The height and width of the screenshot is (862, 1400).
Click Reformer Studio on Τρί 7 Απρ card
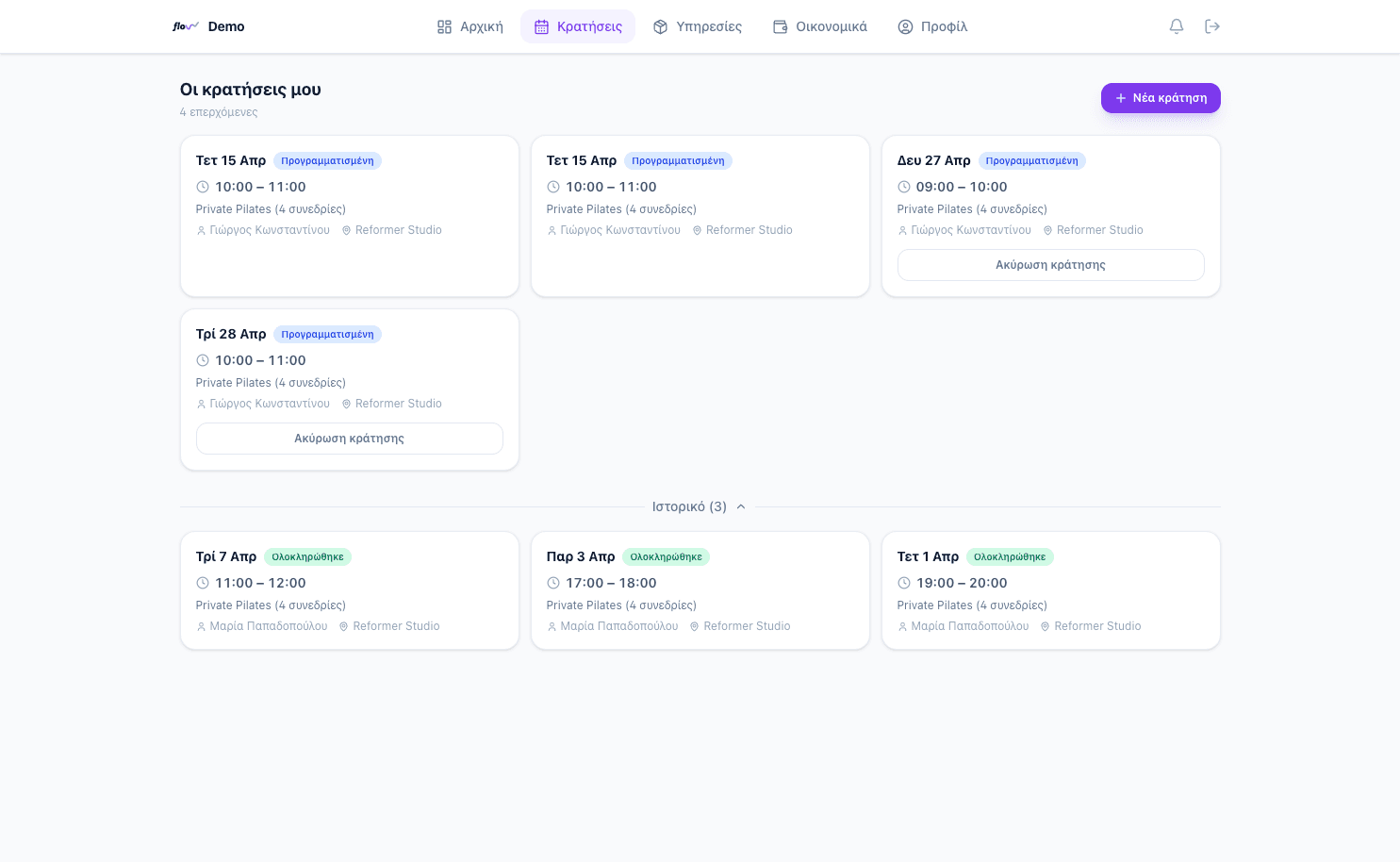396,626
